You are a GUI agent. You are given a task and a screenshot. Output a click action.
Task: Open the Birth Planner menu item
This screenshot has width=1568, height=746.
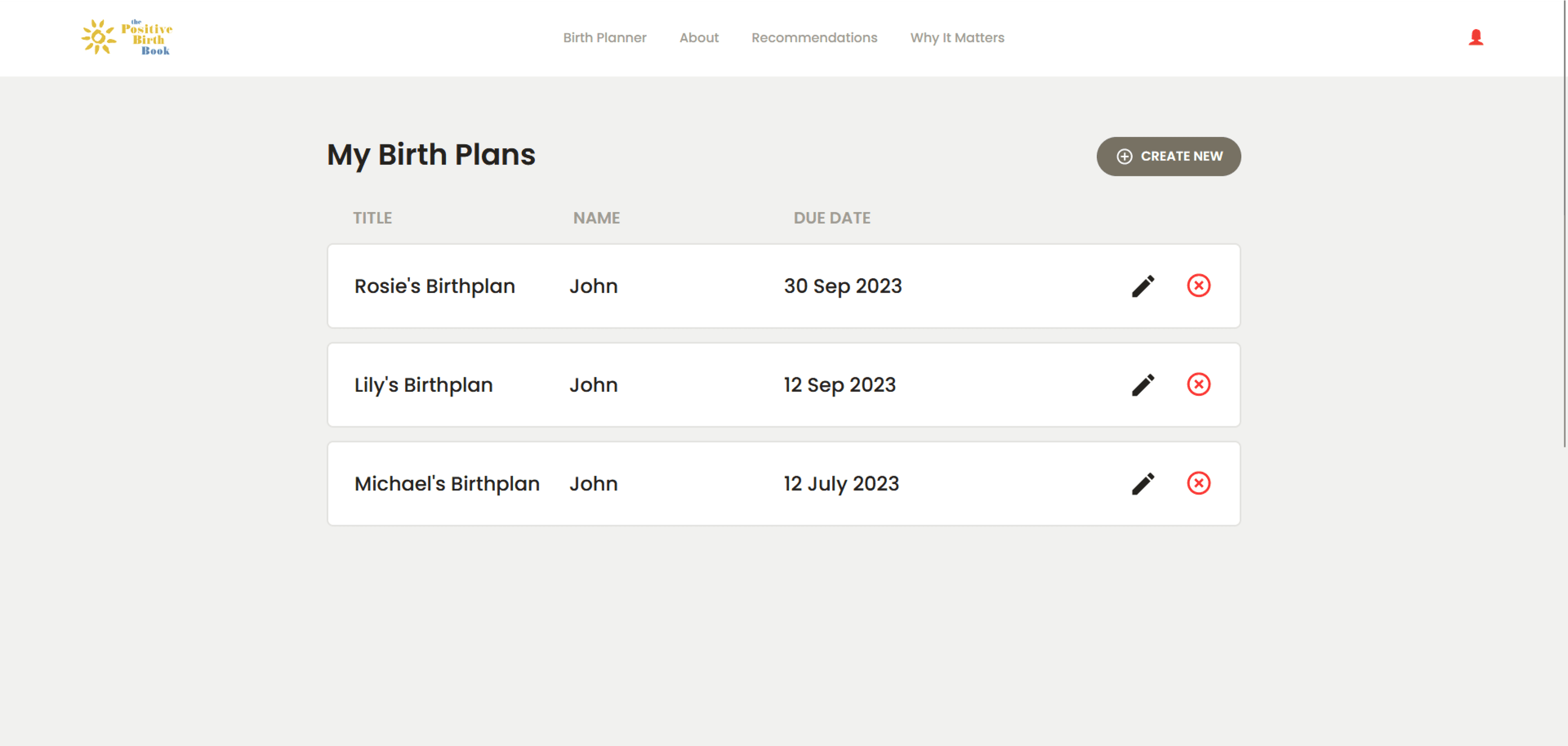(604, 38)
